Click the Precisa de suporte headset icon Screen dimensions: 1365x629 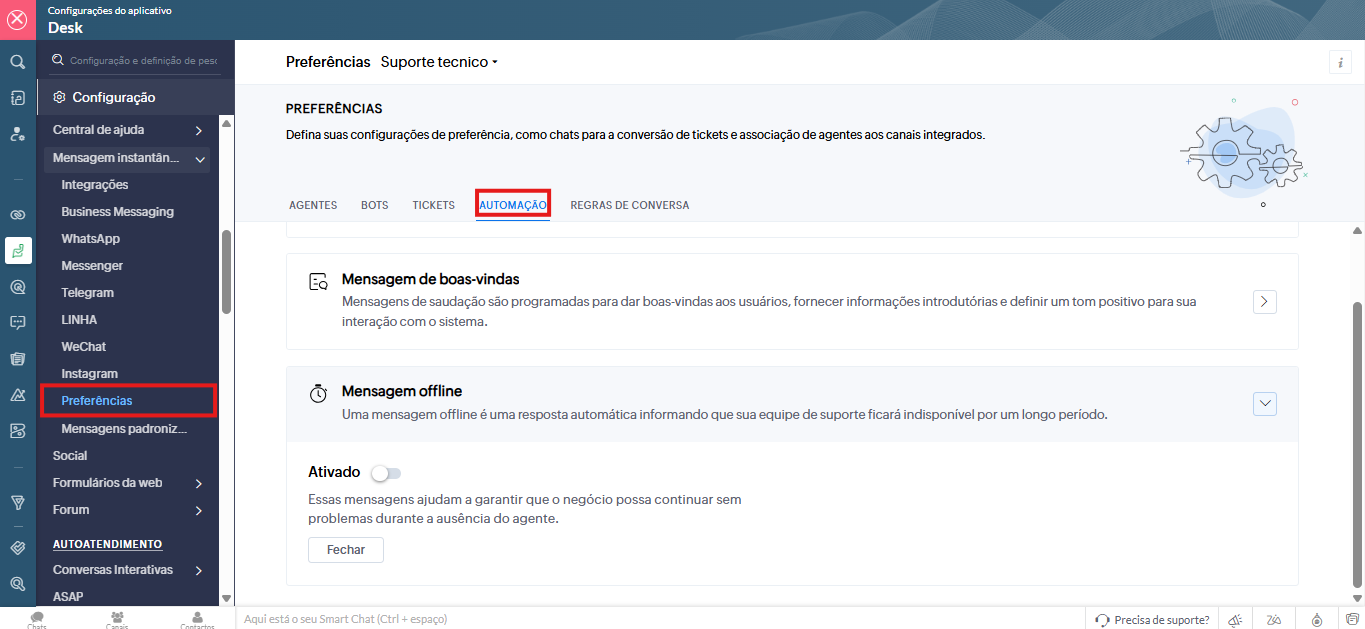pos(1101,620)
